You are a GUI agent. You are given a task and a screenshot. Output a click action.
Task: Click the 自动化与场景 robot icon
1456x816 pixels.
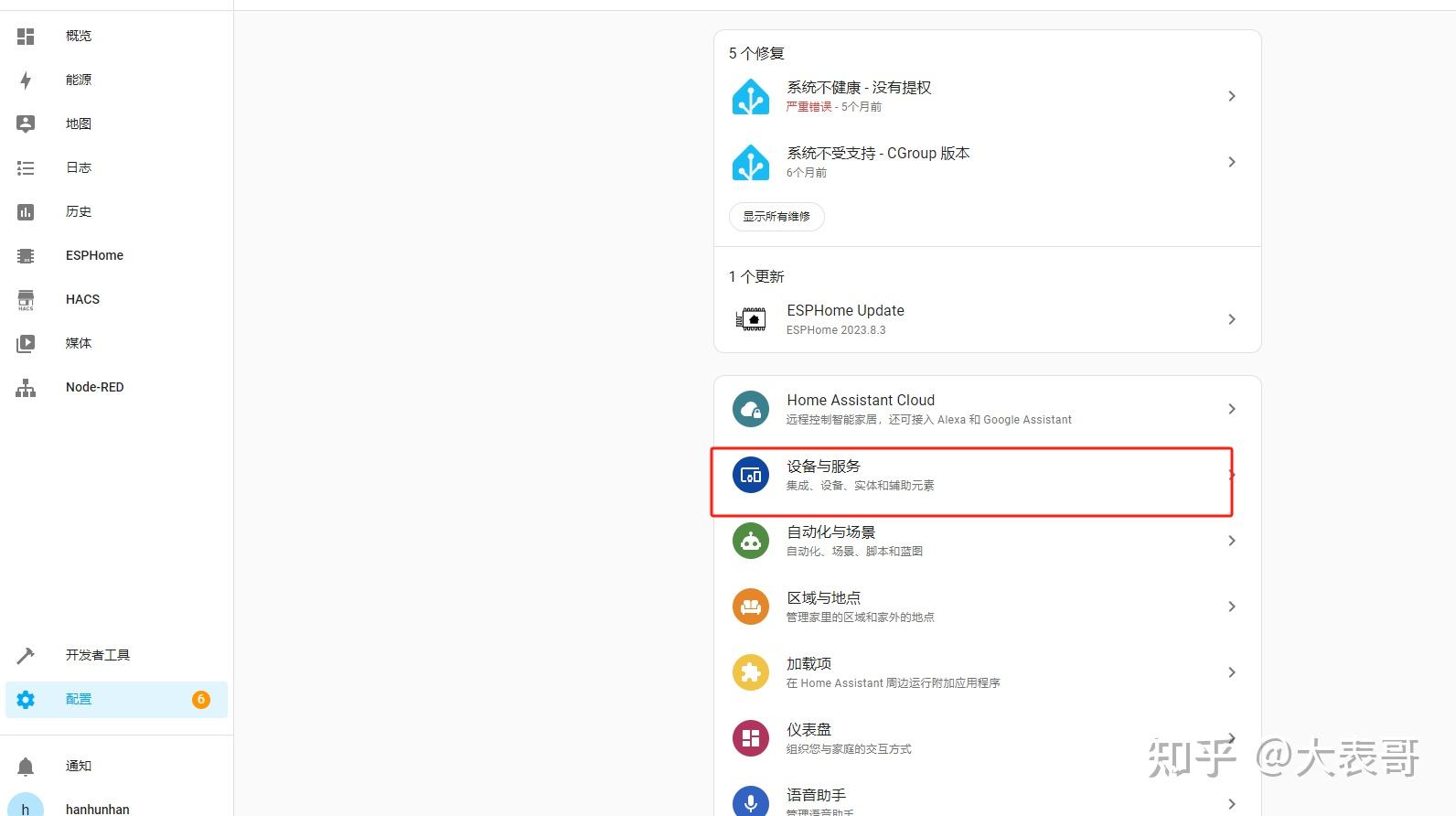click(751, 541)
